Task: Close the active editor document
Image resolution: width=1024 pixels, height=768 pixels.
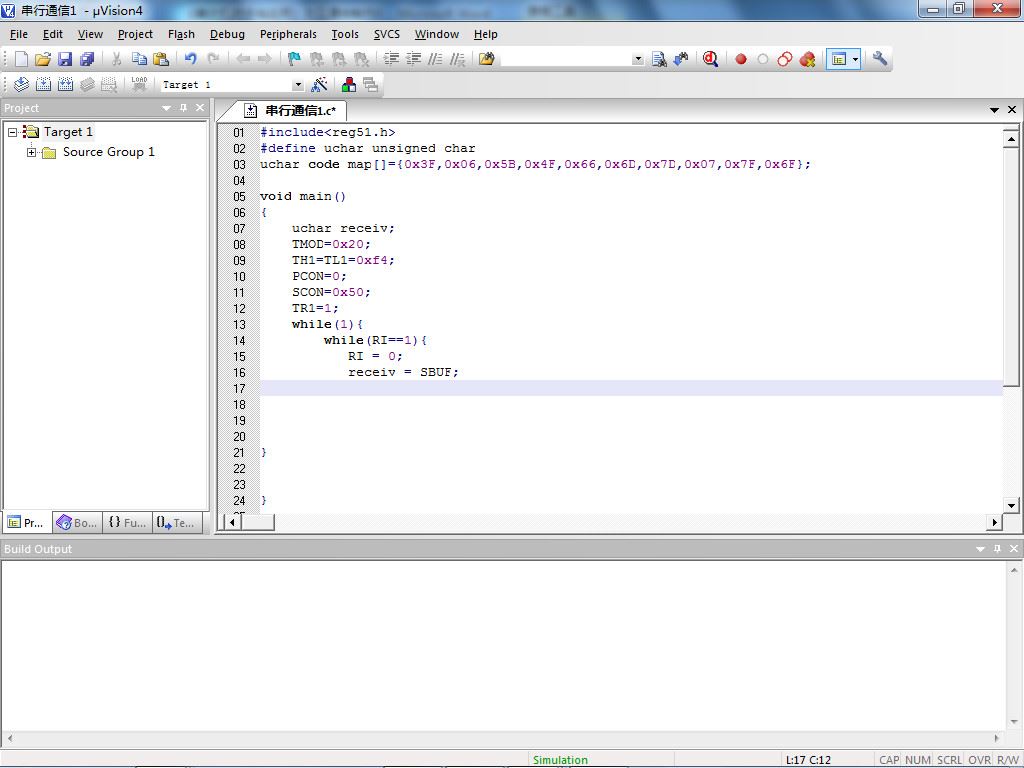Action: coord(1012,110)
